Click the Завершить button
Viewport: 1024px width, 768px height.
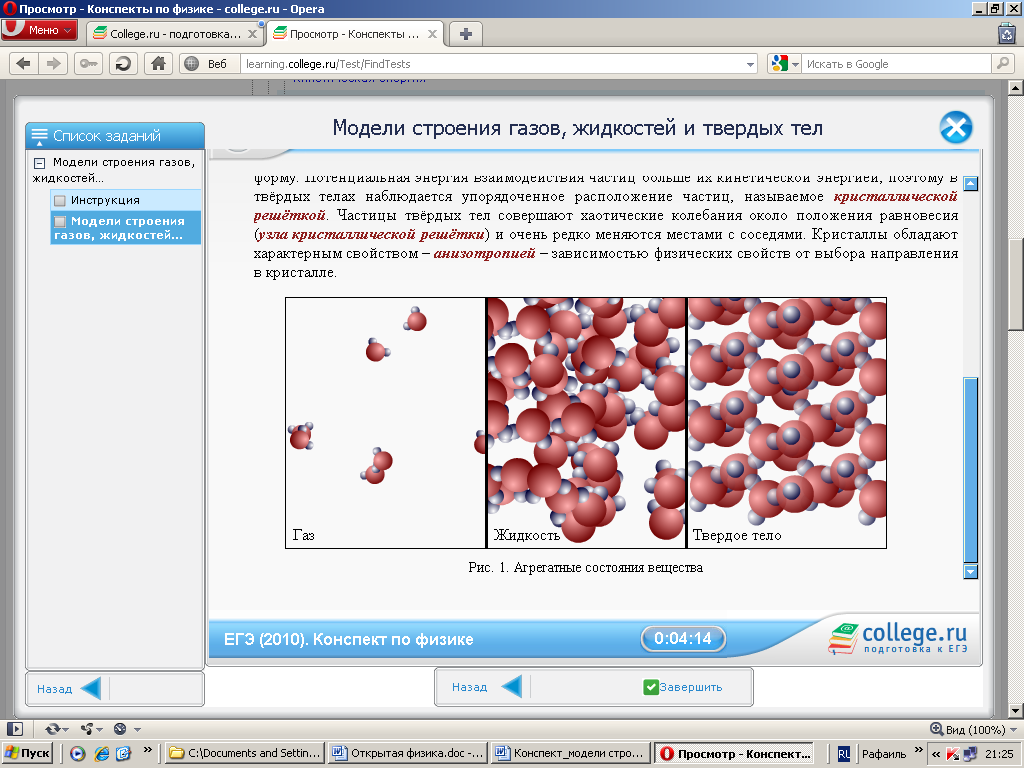[683, 687]
